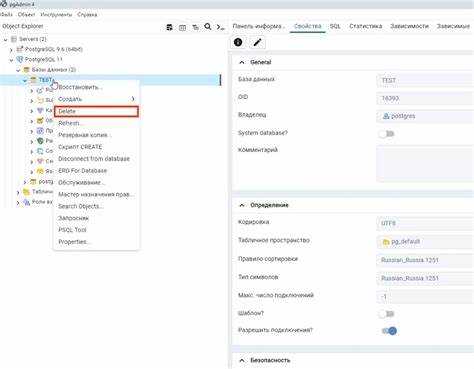Open the Справка menu

pyautogui.click(x=87, y=15)
